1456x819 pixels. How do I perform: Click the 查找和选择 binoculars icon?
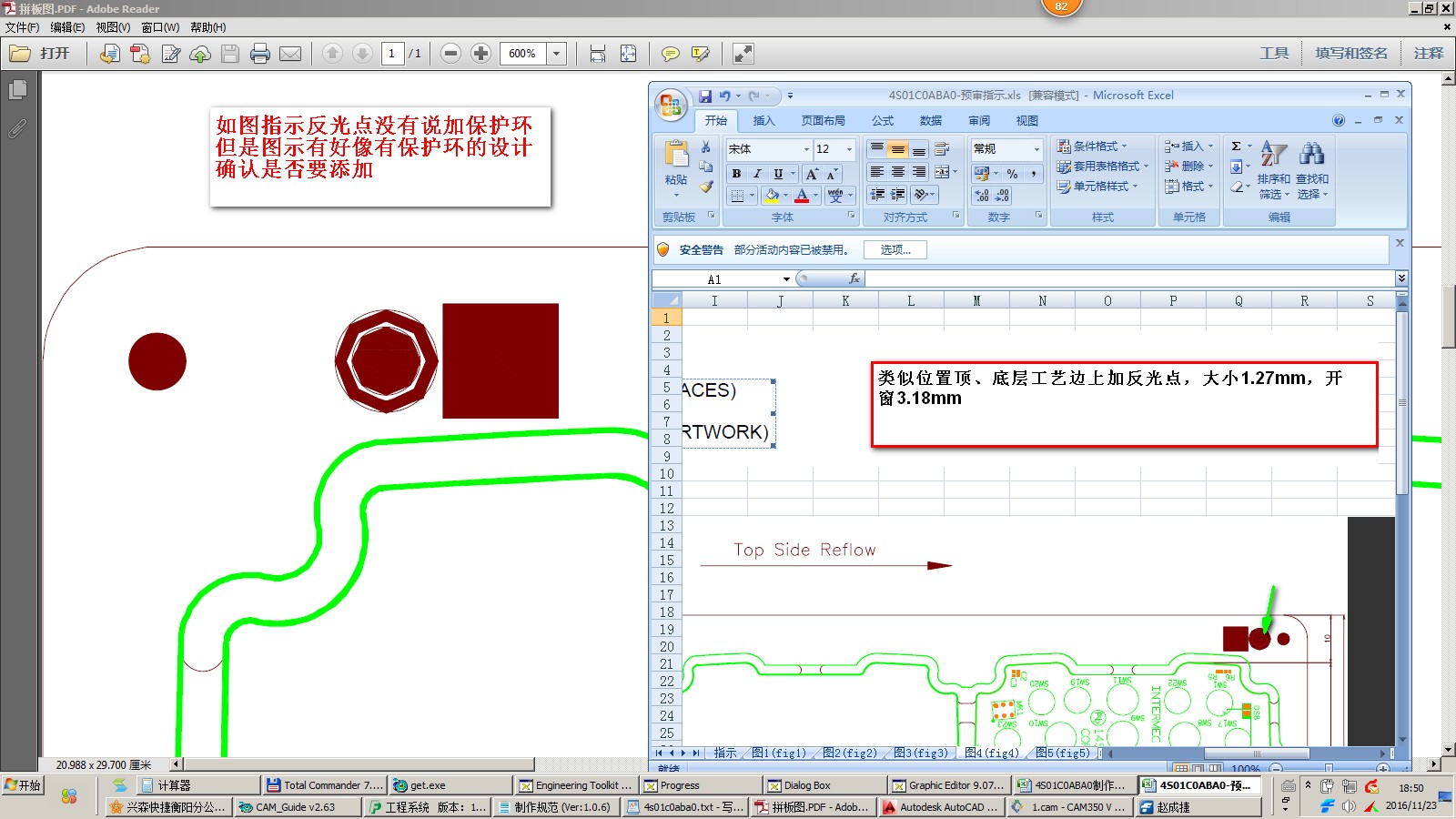click(1312, 153)
